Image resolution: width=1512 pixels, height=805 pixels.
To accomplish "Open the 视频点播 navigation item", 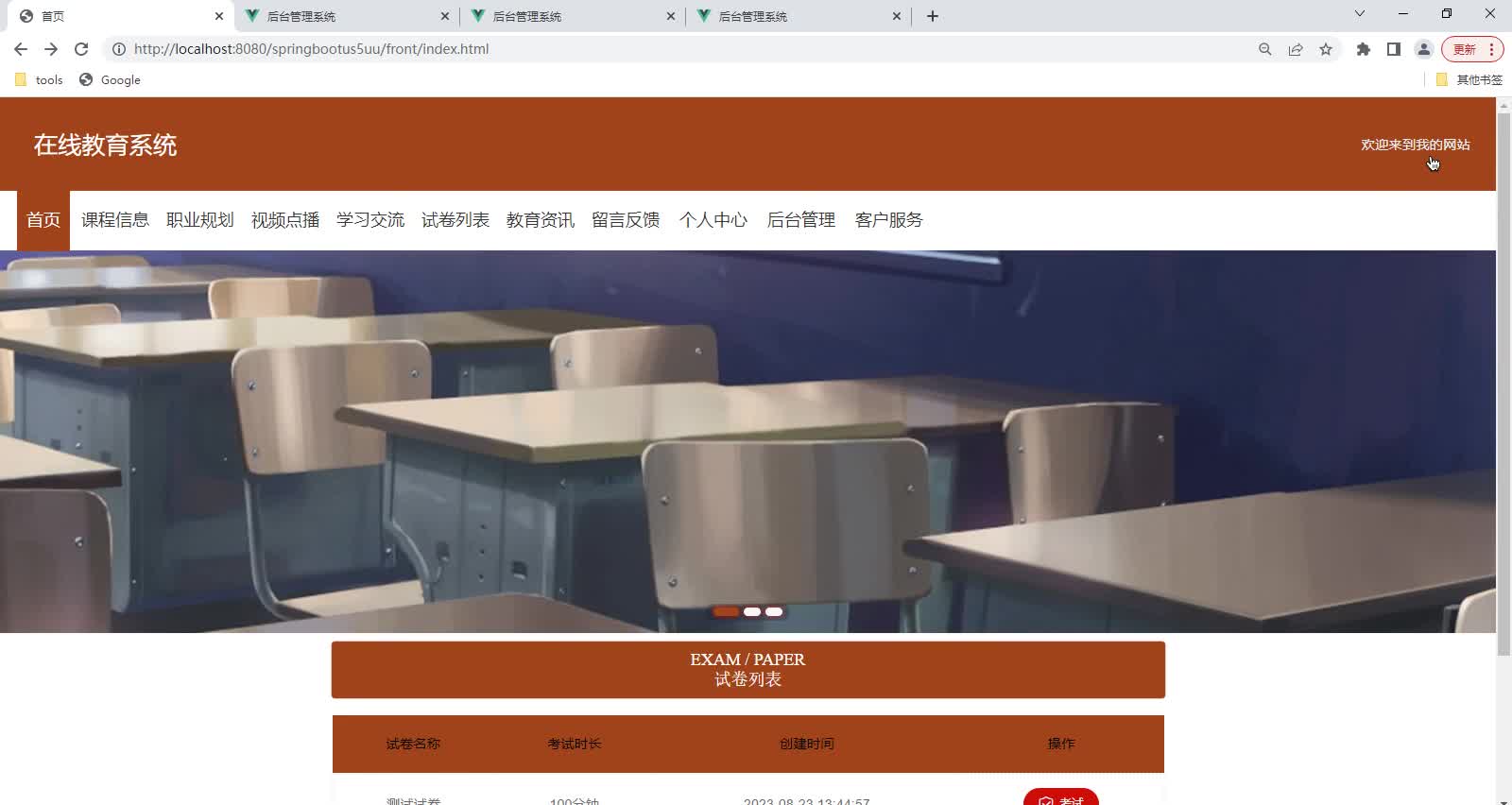I will click(x=285, y=220).
